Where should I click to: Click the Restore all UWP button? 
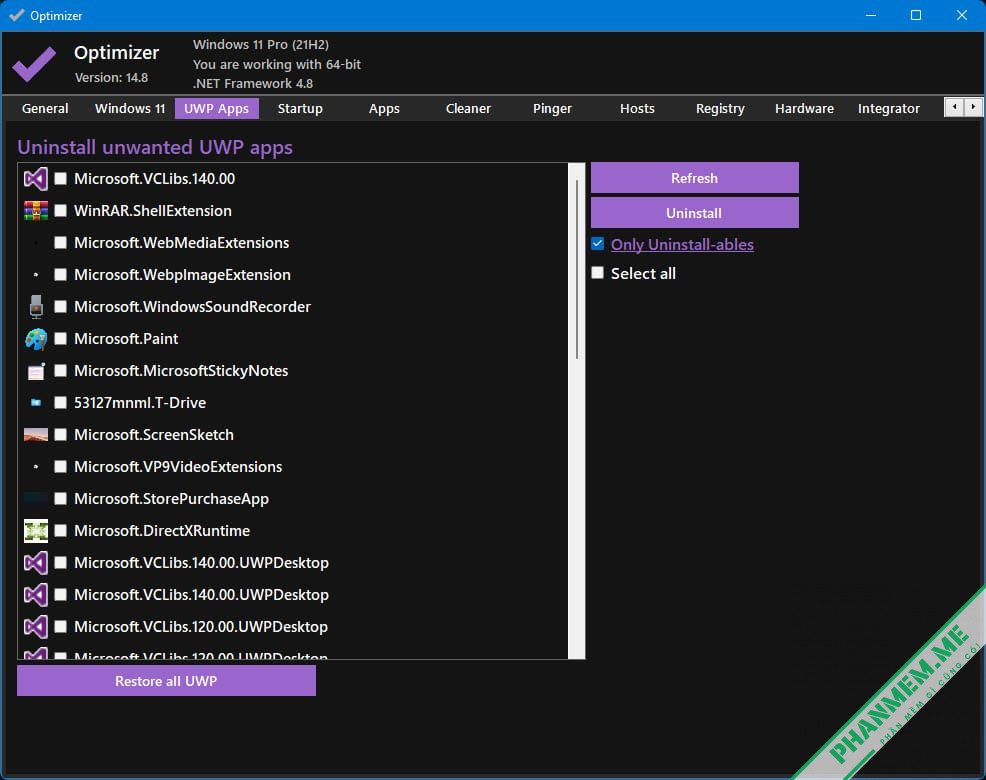coord(166,681)
